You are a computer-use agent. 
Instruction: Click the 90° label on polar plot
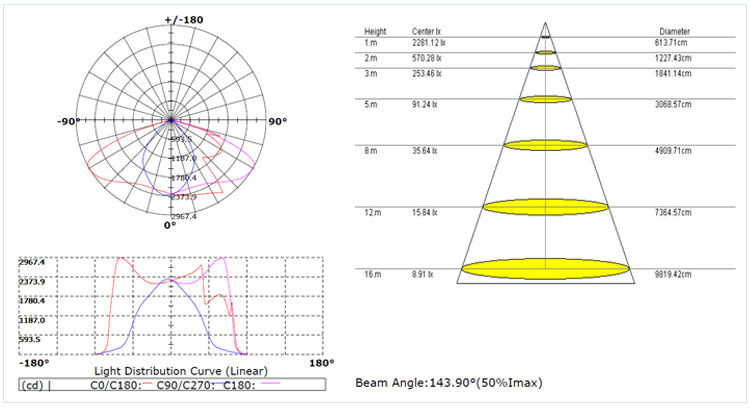278,121
